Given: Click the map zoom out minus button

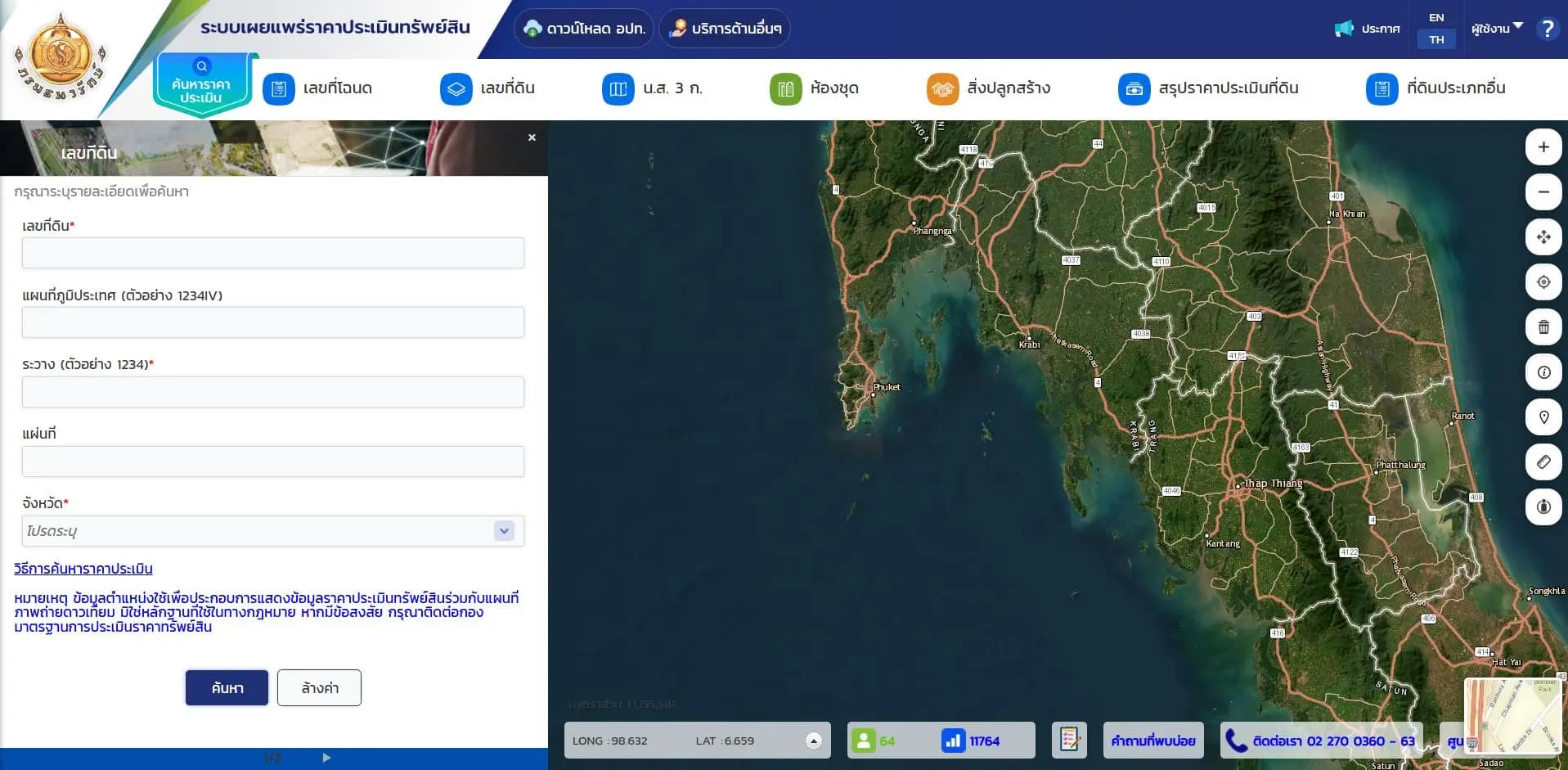Looking at the screenshot, I should (x=1543, y=192).
